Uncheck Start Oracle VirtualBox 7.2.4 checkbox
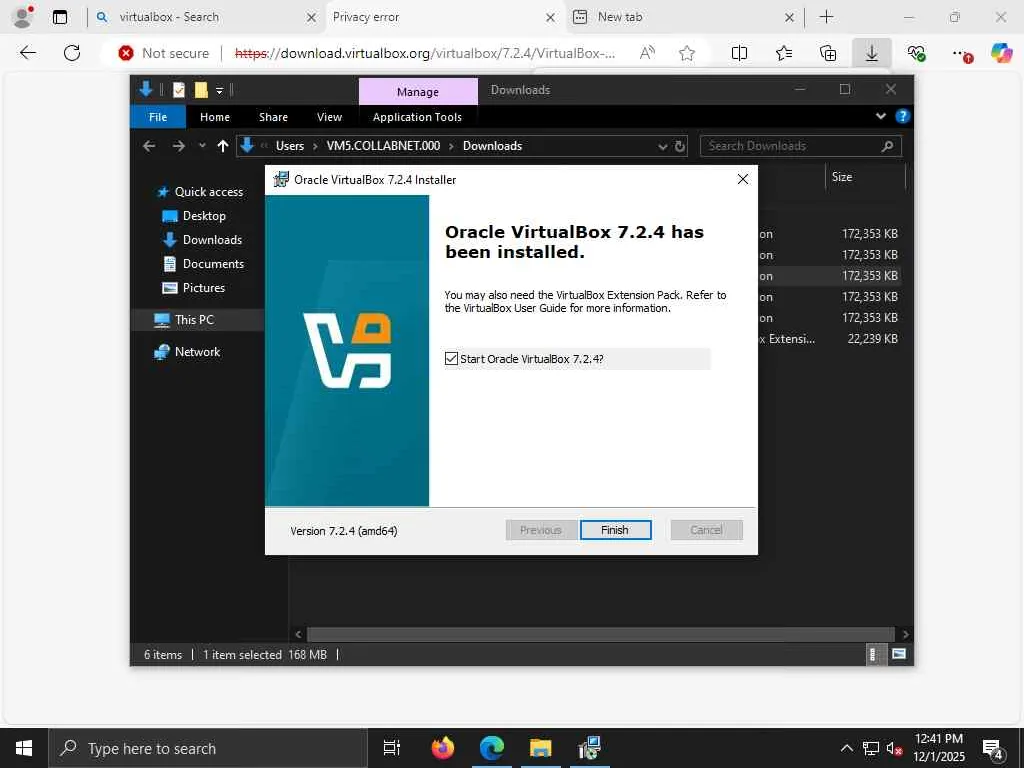1024x768 pixels. [451, 359]
